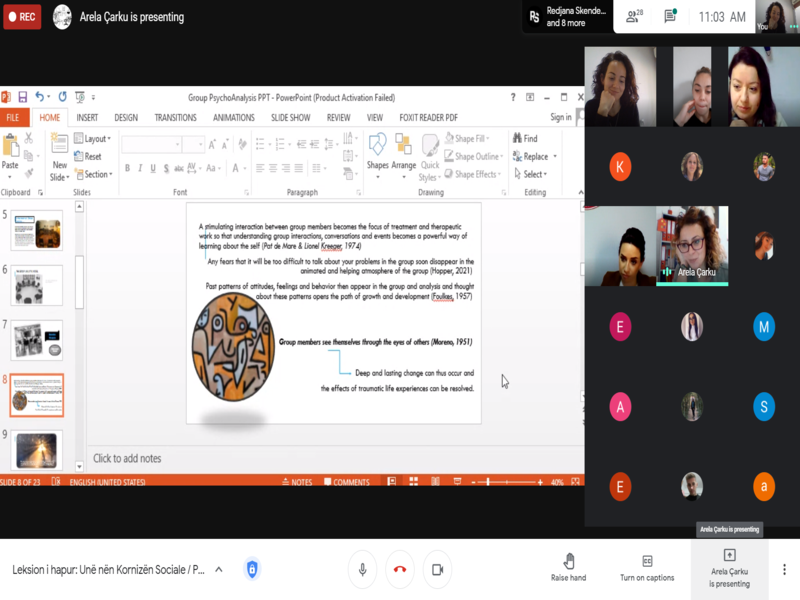The image size is (800, 600).
Task: Open the Shape Fill dropdown
Action: tap(467, 138)
